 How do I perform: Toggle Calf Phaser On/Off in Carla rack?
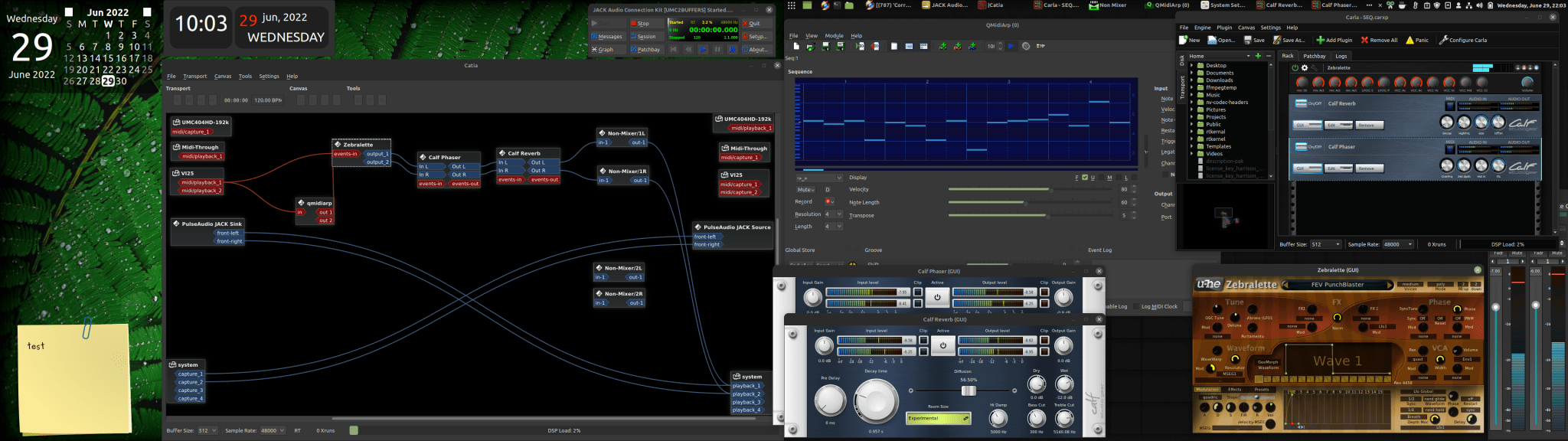tap(1302, 146)
